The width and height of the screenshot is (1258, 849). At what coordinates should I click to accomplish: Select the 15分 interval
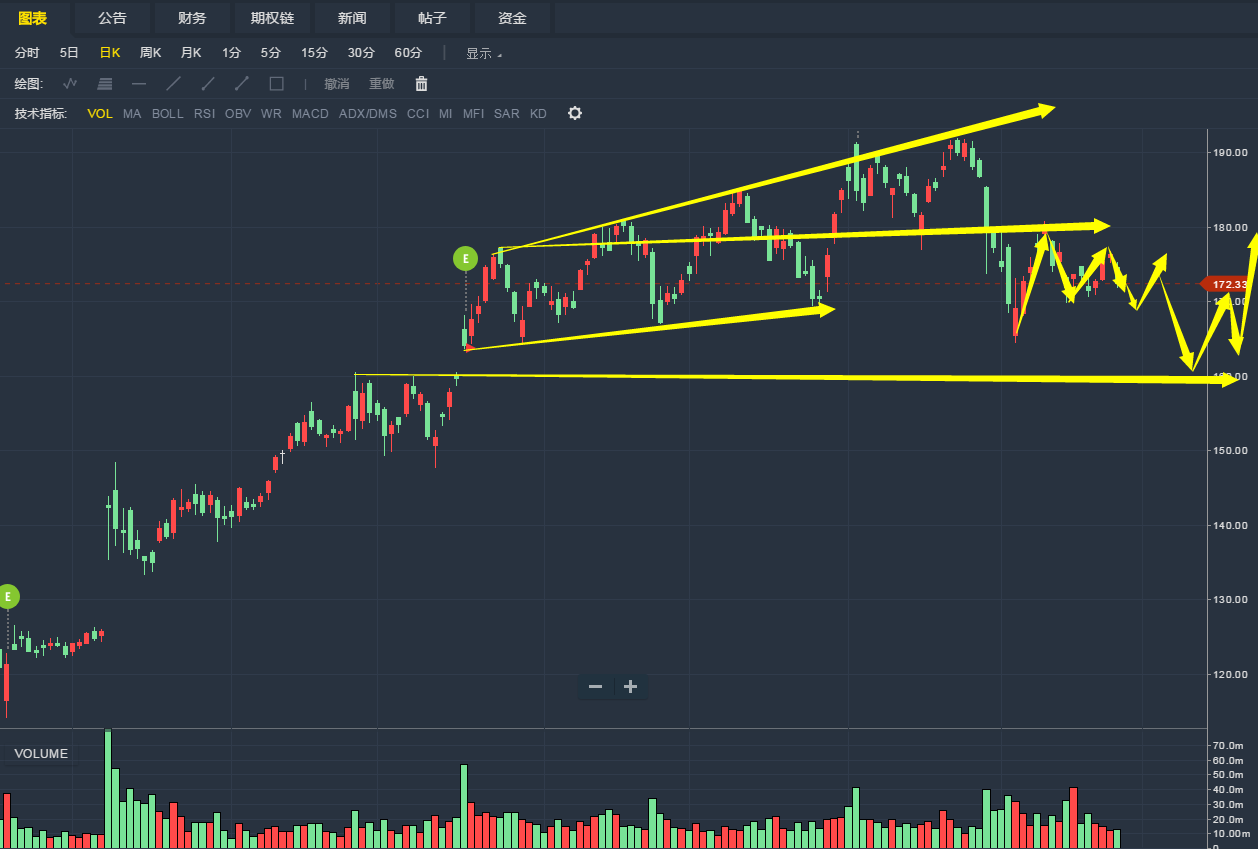point(314,53)
